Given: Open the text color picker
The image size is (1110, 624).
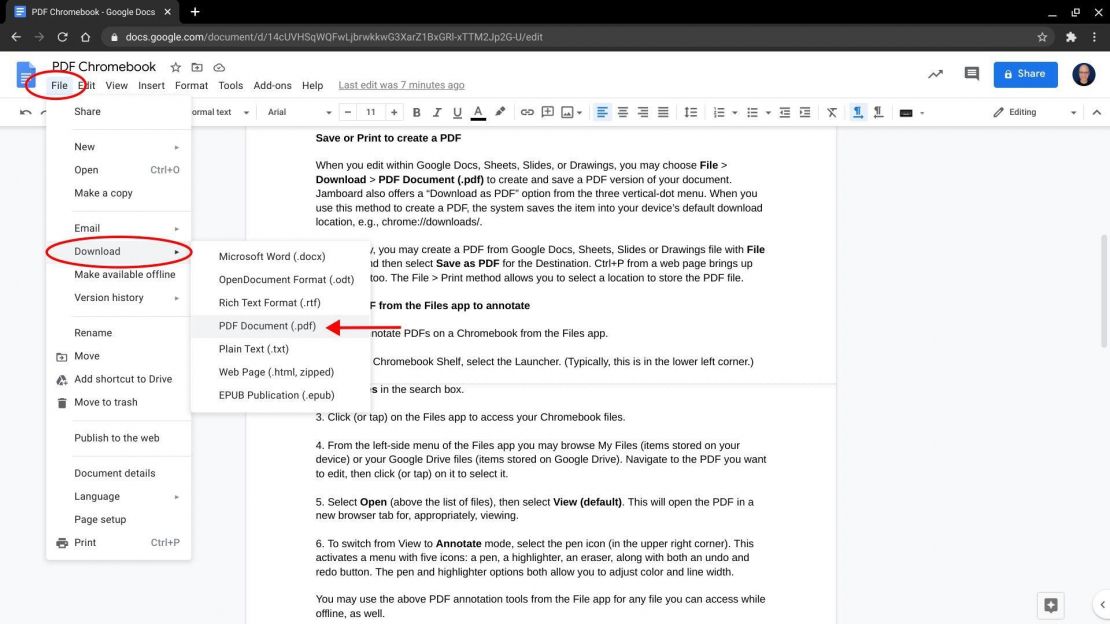Looking at the screenshot, I should [x=477, y=111].
